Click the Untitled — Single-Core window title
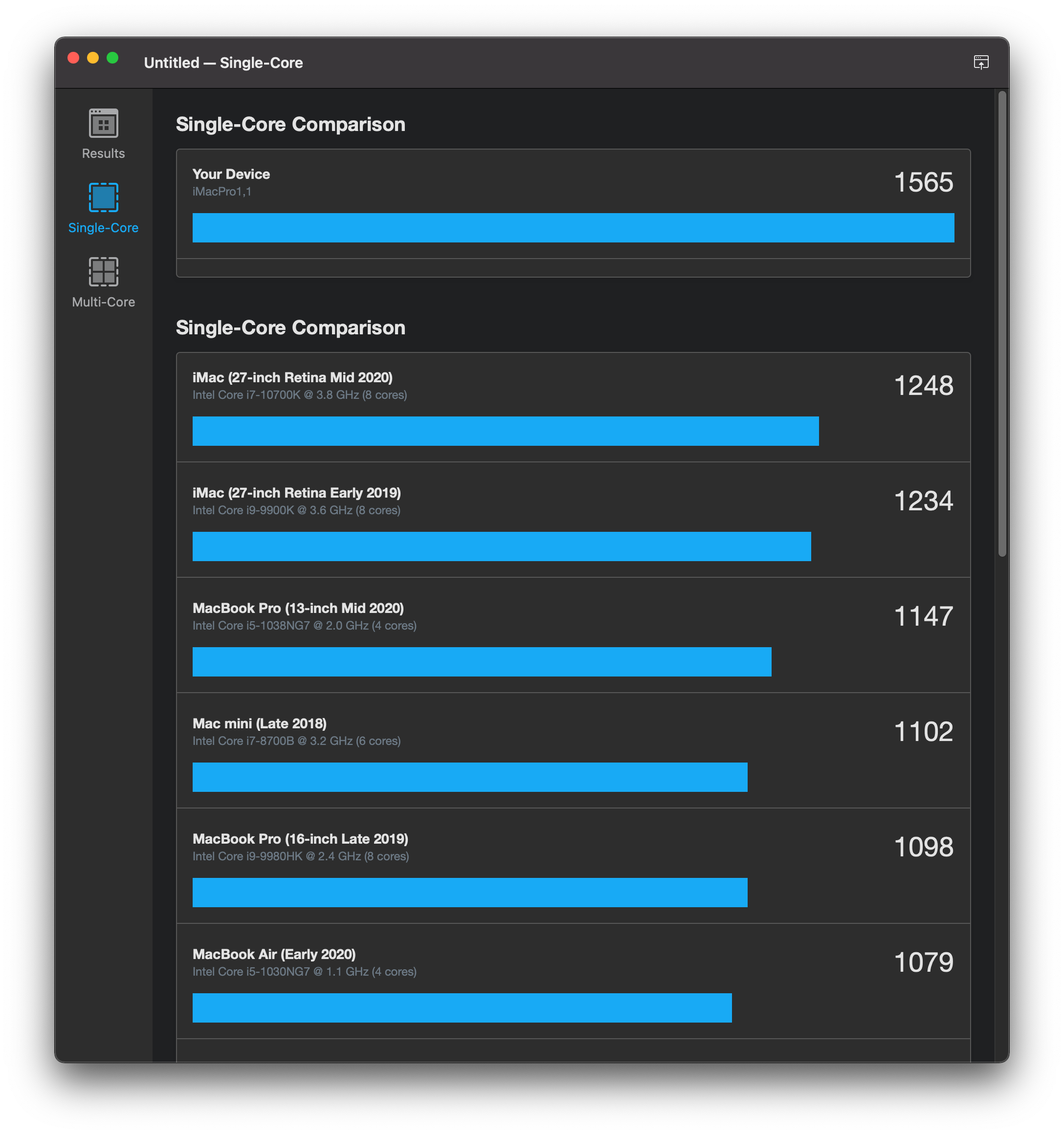 click(x=223, y=63)
